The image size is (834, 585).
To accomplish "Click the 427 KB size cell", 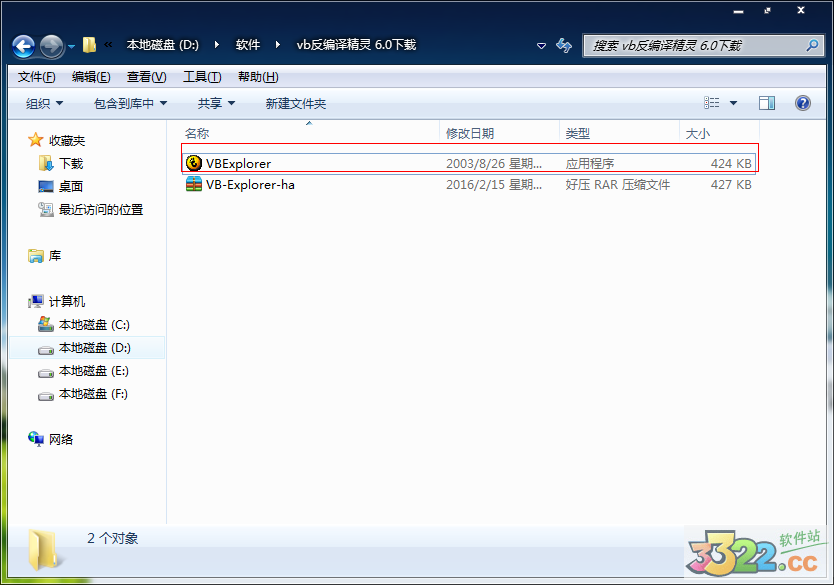I will (x=731, y=185).
